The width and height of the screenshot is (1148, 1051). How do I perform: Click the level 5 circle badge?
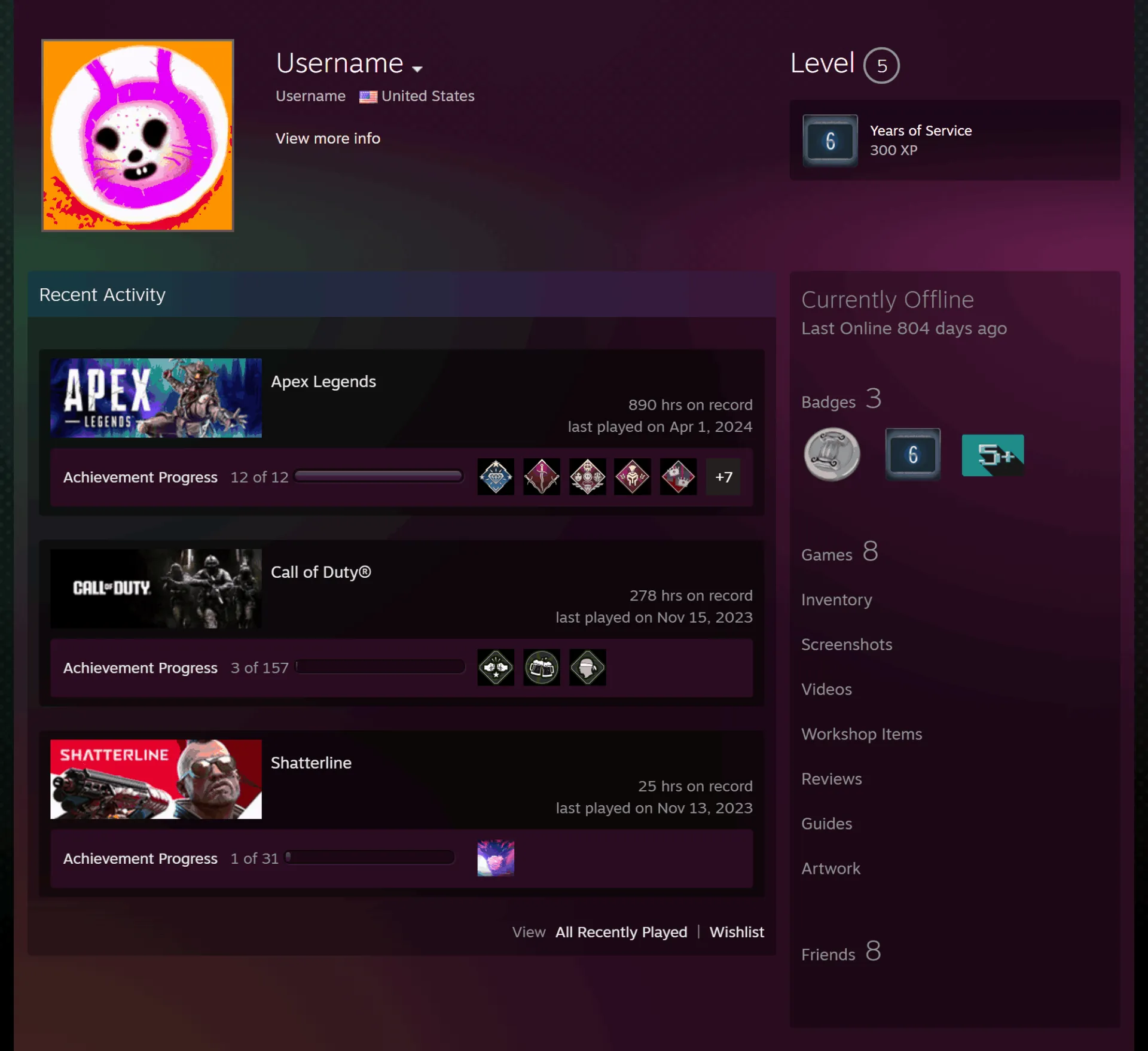coord(881,65)
